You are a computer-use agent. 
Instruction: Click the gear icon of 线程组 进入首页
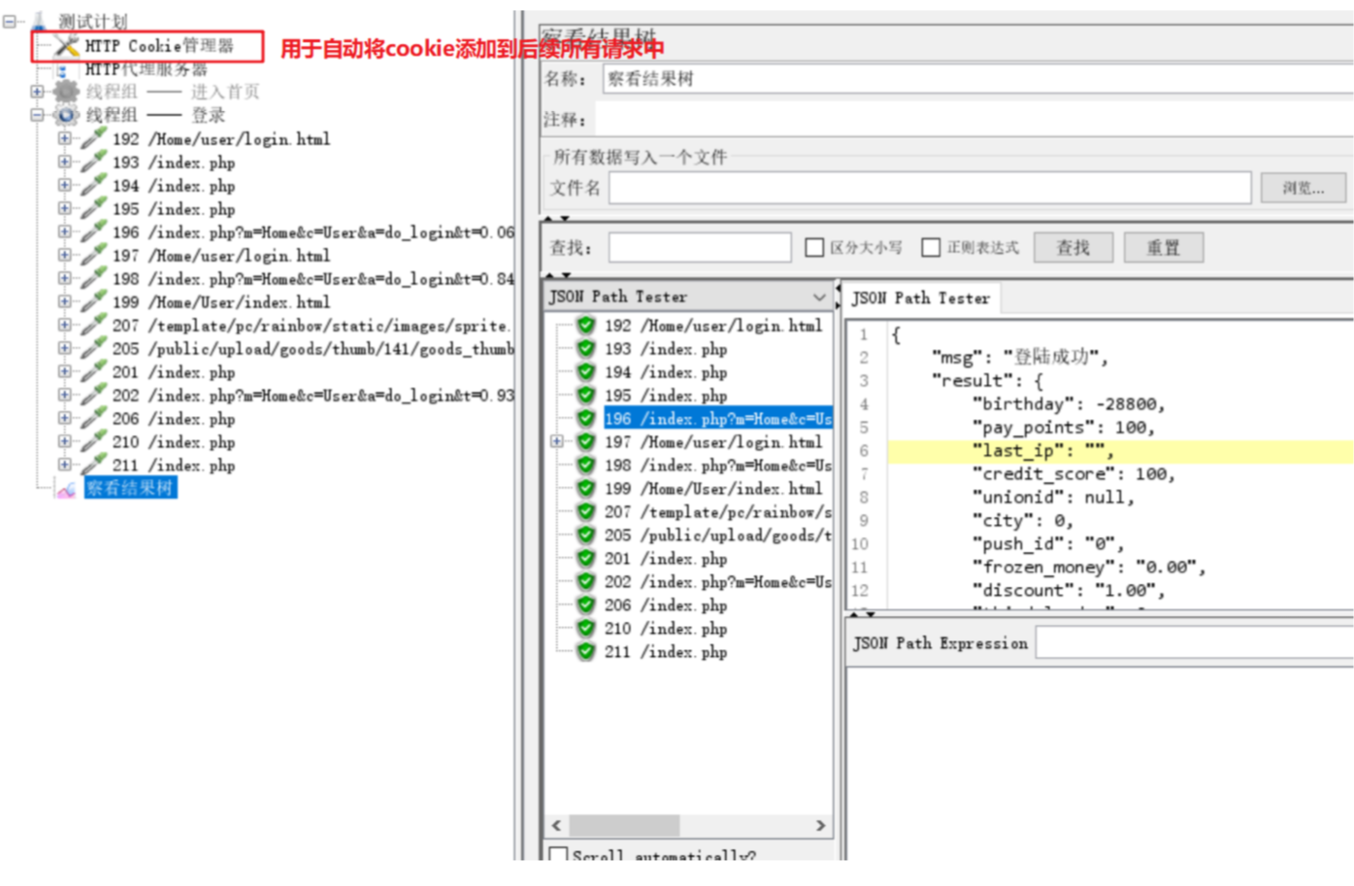tap(67, 92)
